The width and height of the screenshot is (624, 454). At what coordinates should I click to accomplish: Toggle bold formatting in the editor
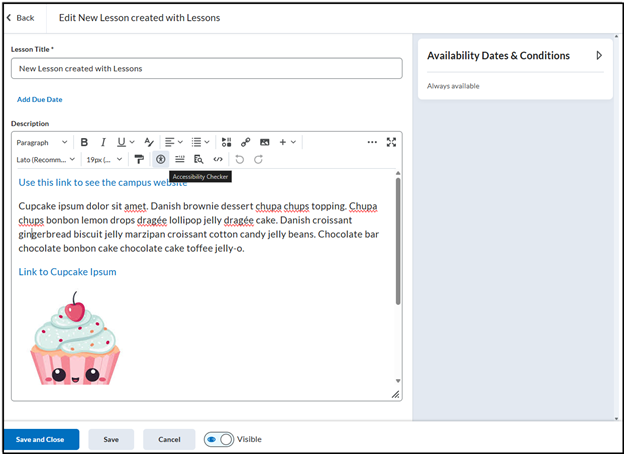coord(84,142)
